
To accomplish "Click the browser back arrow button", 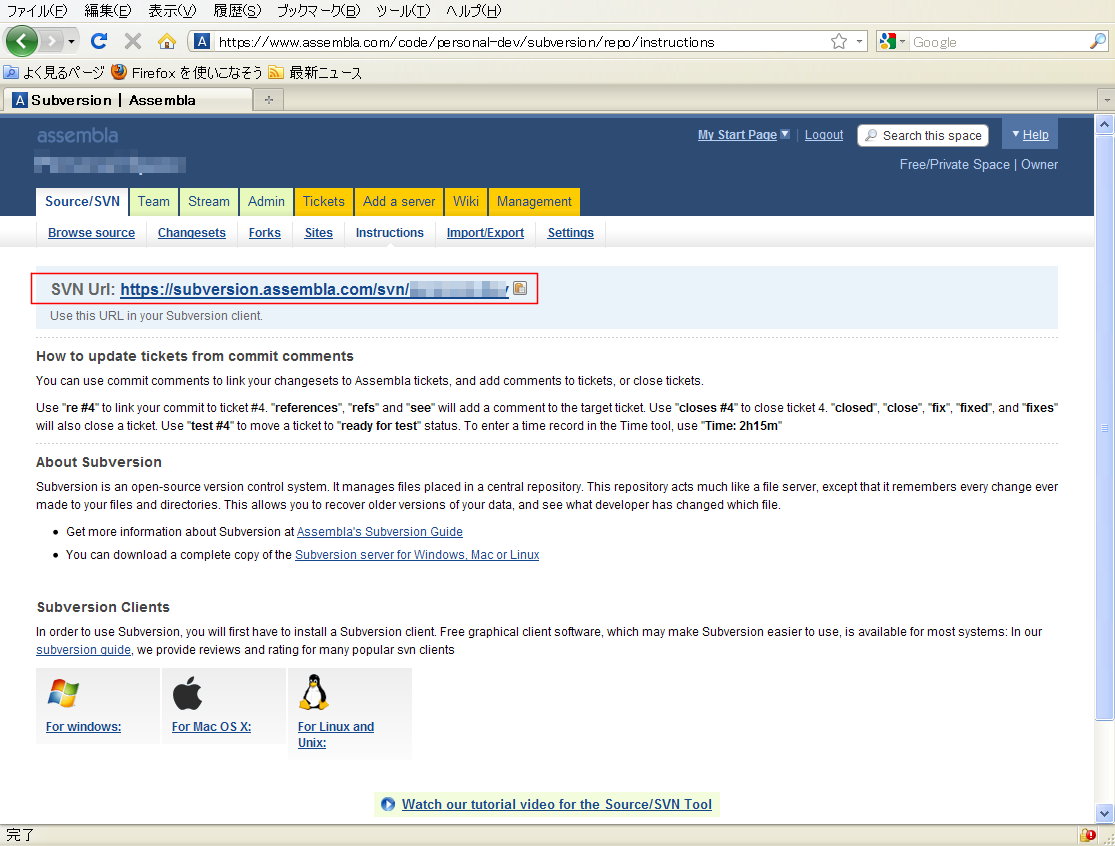I will pos(22,41).
